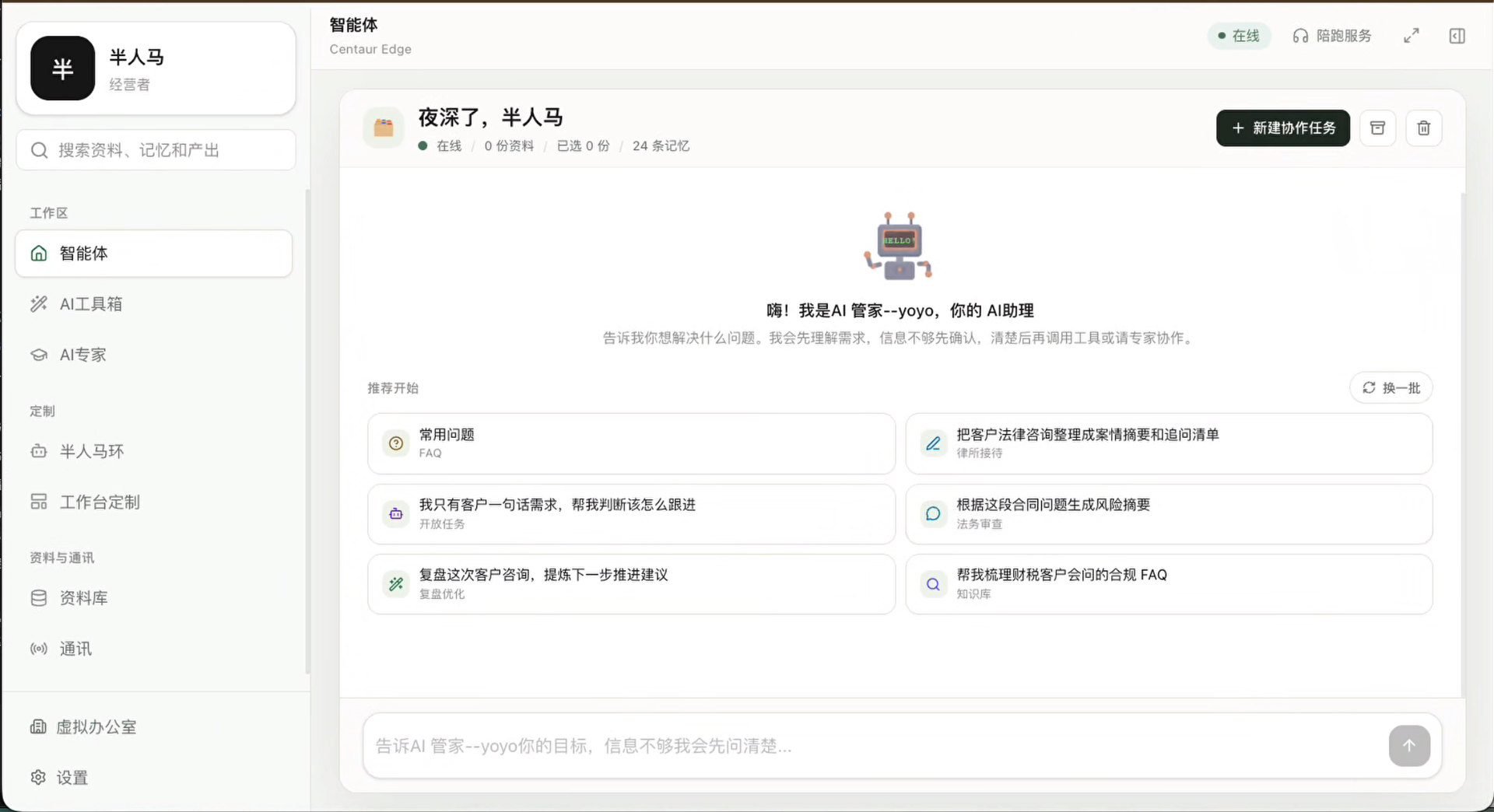Open the 智能体 workspace item
The height and width of the screenshot is (812, 1494).
pyautogui.click(x=154, y=253)
